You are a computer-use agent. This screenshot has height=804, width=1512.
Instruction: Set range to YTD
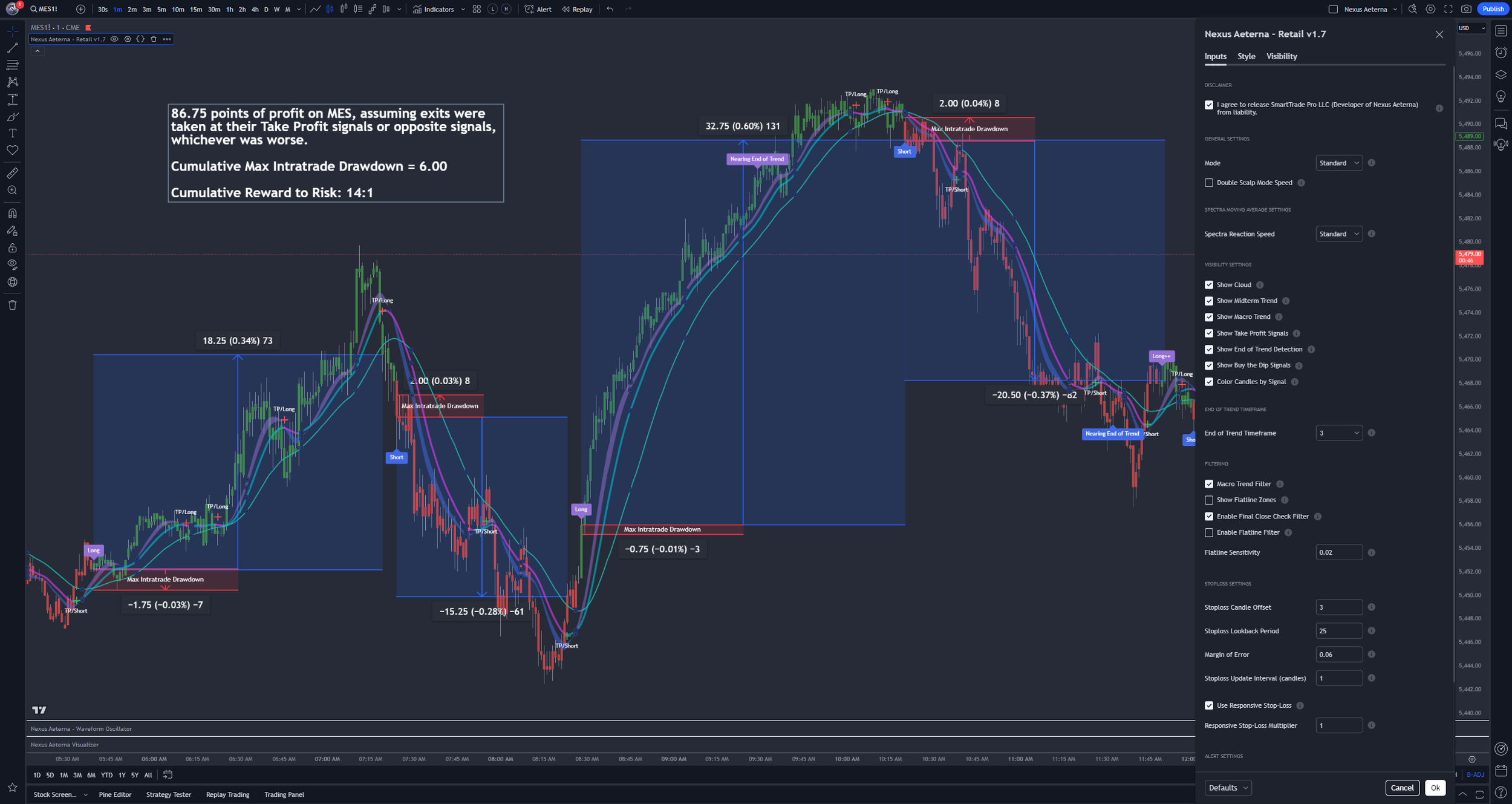[x=106, y=775]
